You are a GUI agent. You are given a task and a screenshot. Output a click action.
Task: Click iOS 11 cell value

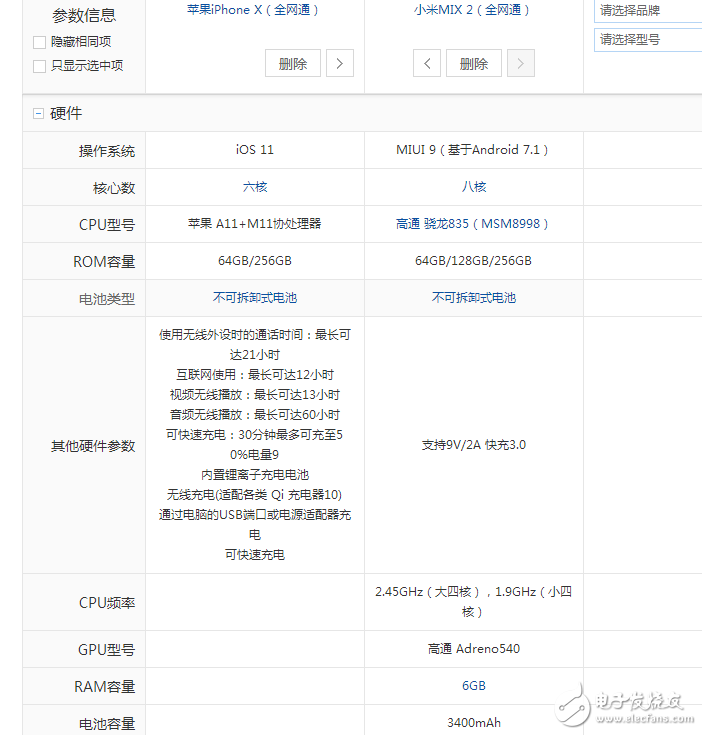(254, 150)
